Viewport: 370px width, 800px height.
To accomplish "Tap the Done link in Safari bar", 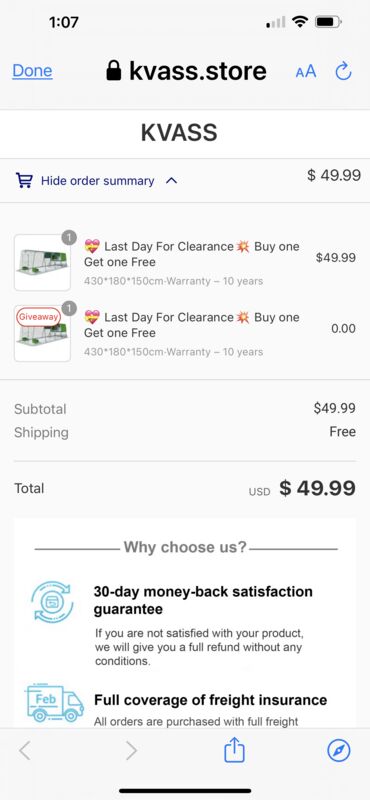I will 32,71.
